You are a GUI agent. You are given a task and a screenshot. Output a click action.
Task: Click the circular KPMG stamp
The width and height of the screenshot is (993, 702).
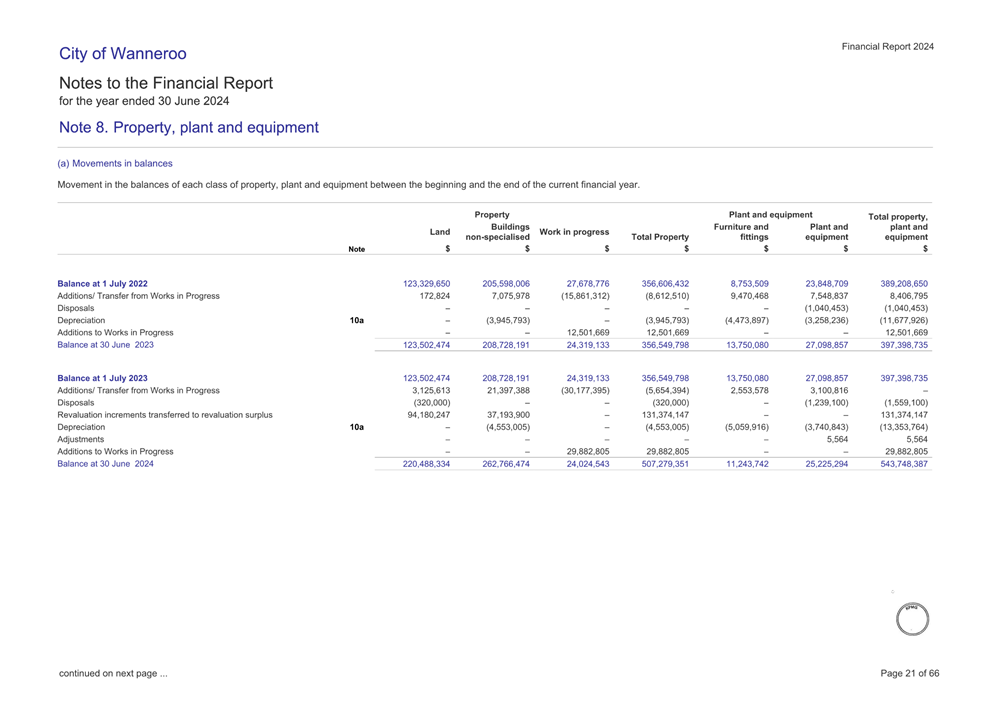[x=911, y=619]
